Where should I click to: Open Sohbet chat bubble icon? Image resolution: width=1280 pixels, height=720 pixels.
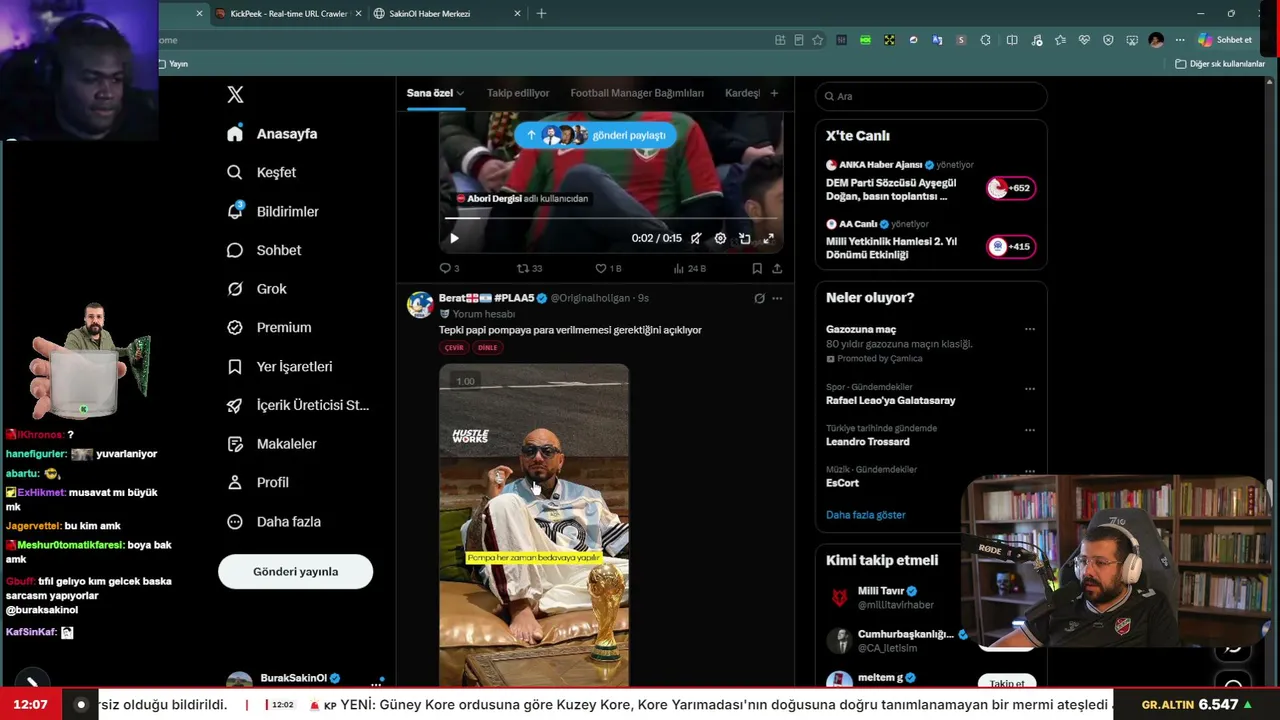[x=235, y=250]
